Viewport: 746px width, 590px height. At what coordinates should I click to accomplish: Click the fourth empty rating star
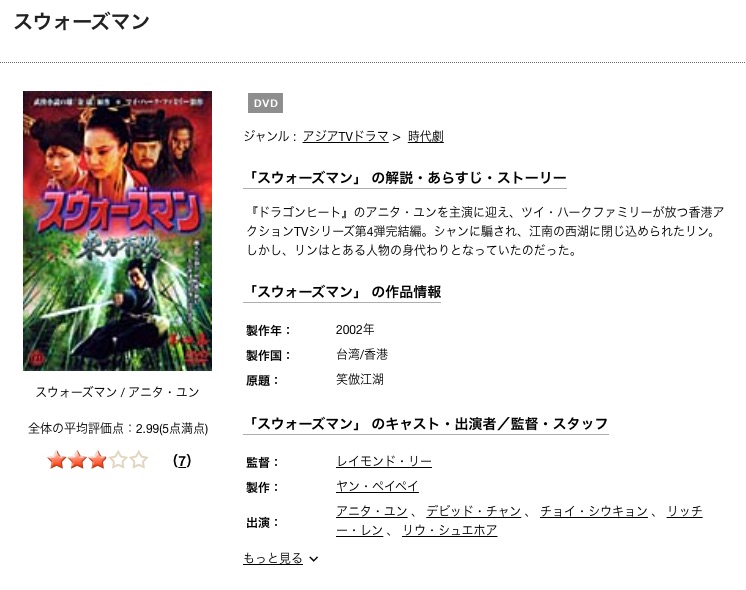tap(118, 460)
